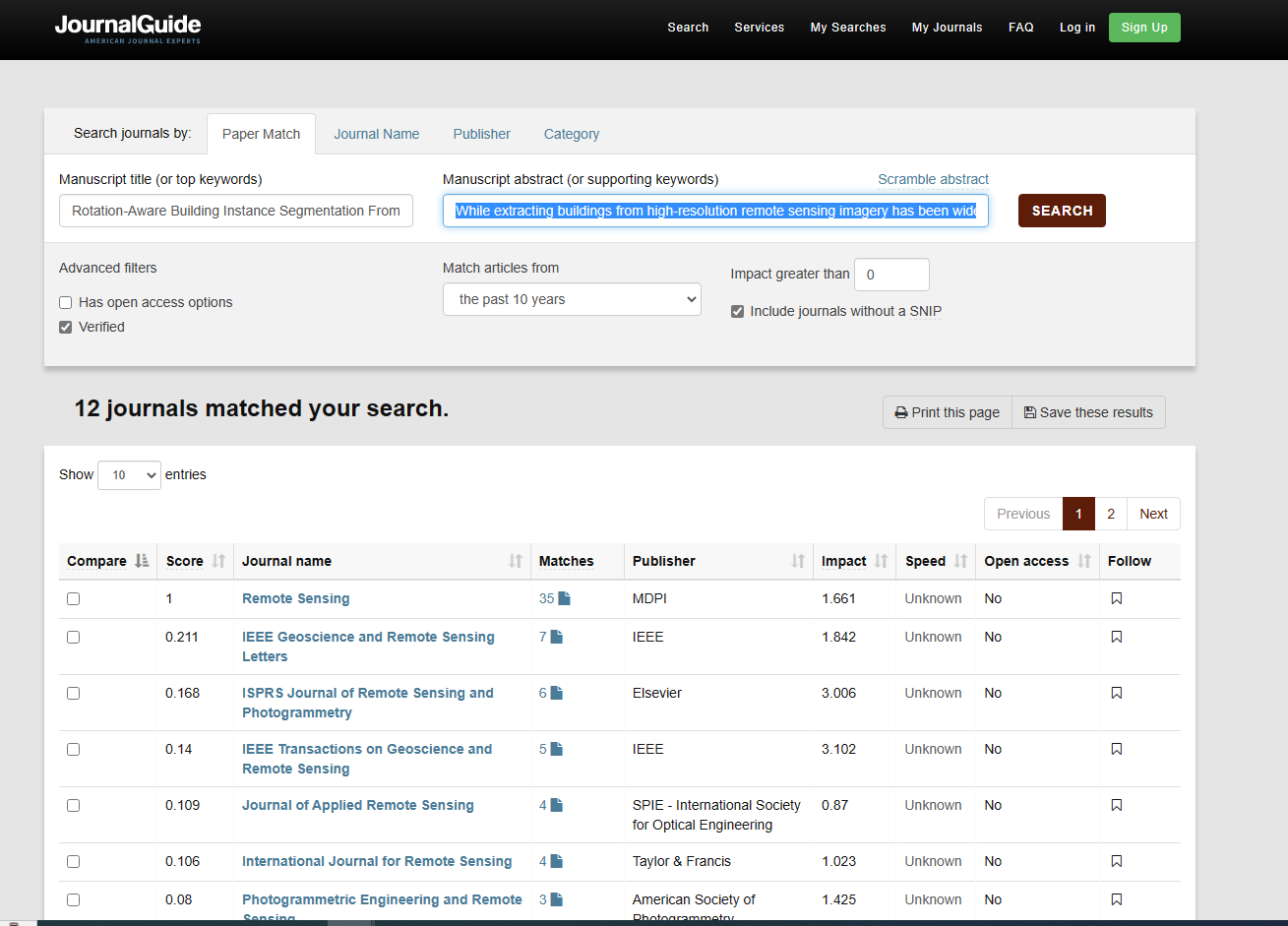Bookmark Remote Sensing journal via Follow icon

point(1116,598)
